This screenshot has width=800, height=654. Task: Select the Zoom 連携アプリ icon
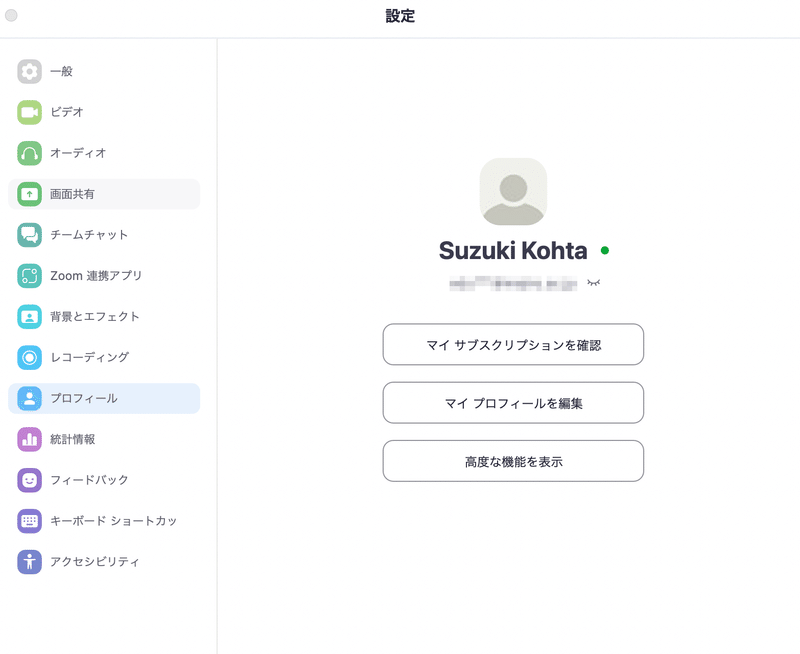click(30, 275)
